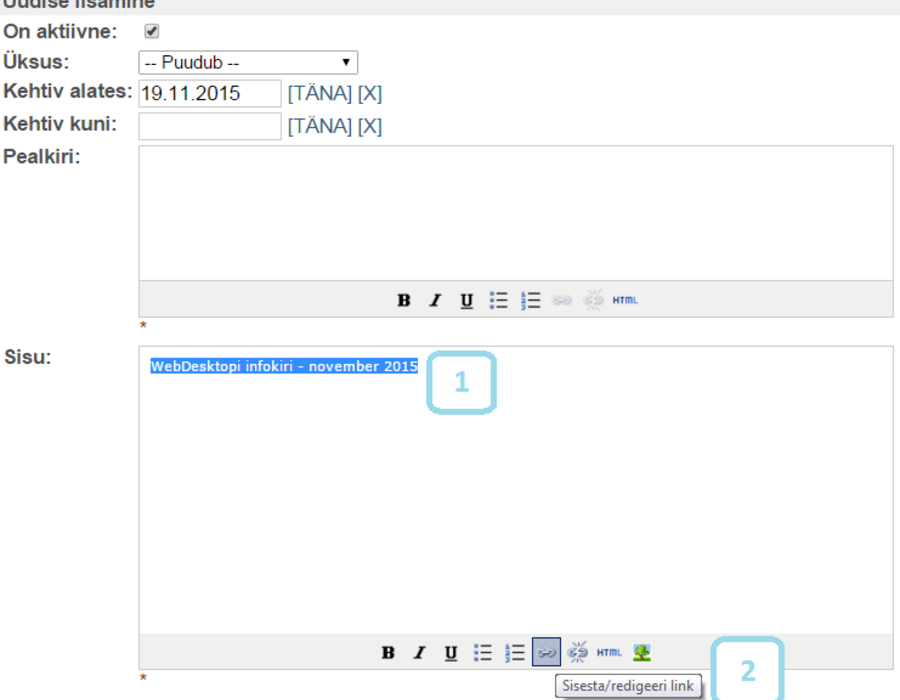Toggle bold in the Pealkiri editor toolbar
The image size is (900, 700).
coord(404,300)
